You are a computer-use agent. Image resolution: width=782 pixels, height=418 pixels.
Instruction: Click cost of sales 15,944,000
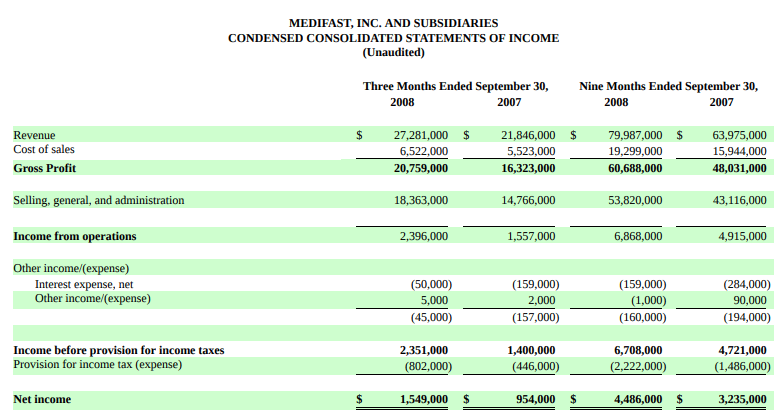739,151
